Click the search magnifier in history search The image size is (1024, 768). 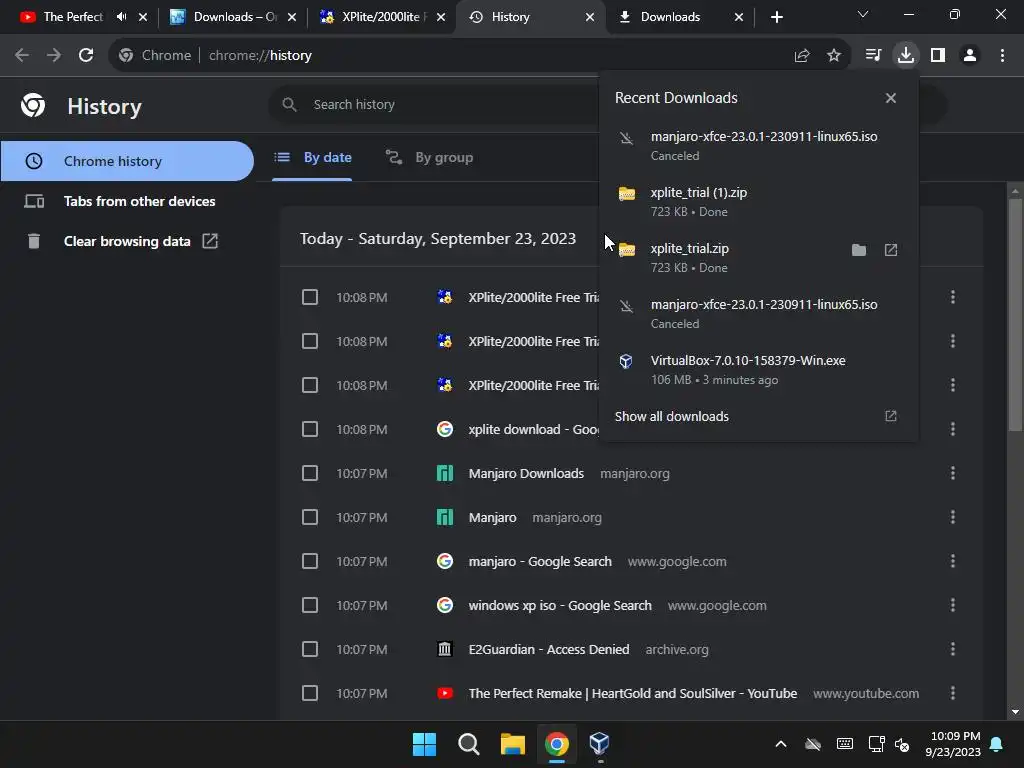tap(289, 104)
